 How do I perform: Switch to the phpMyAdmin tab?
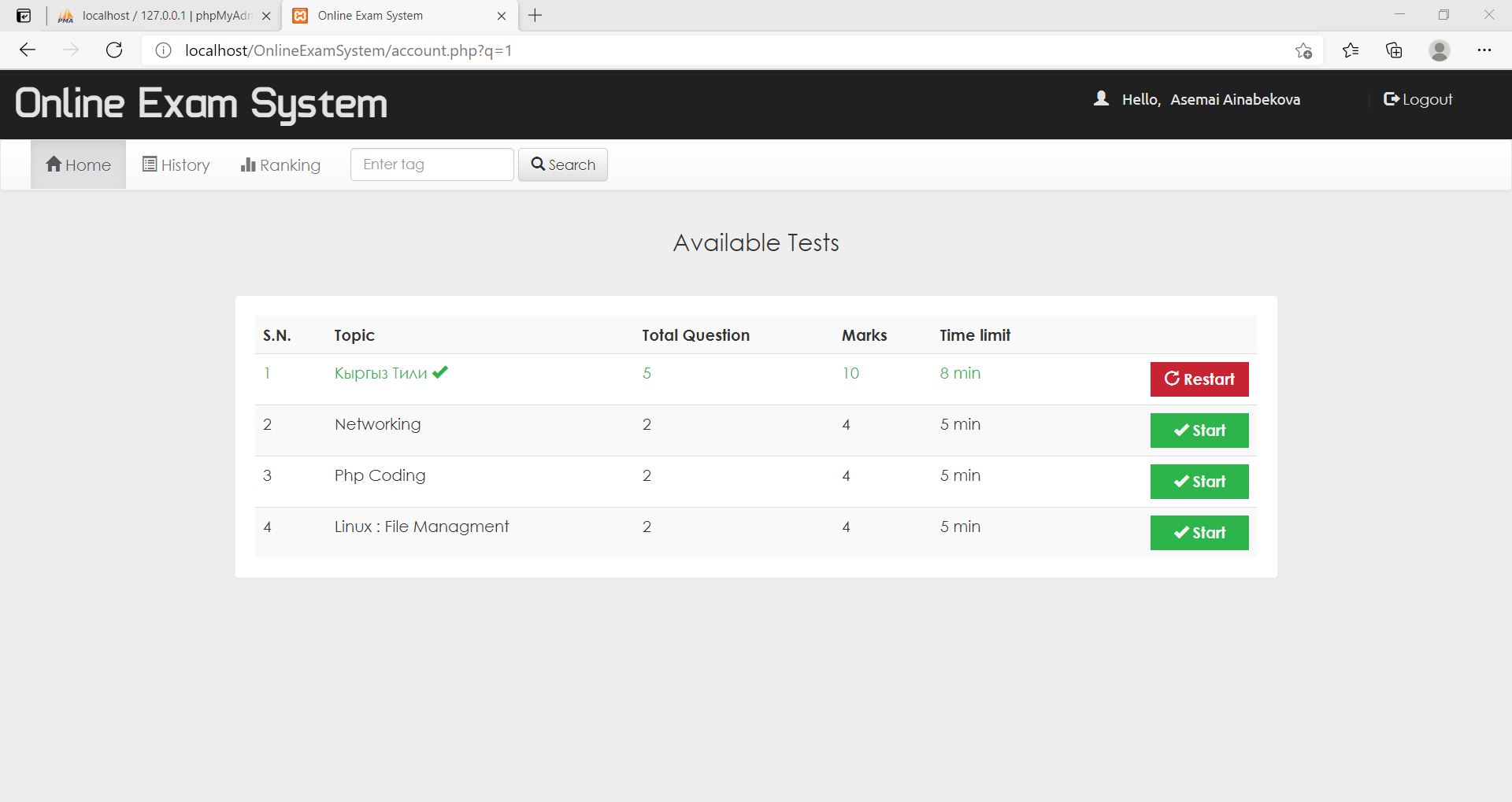(164, 16)
